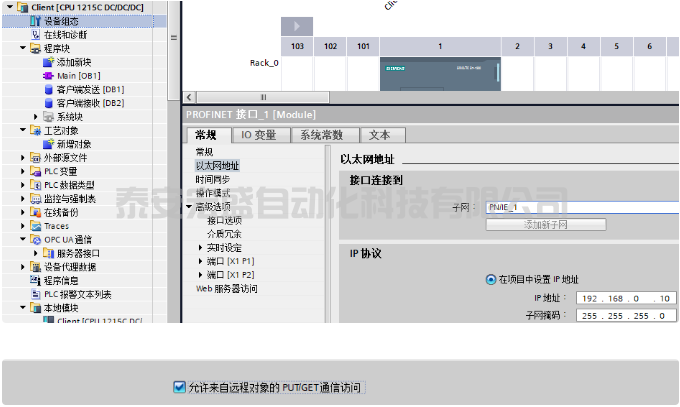Open 客户端发送 [DB1] data block
This screenshot has width=680, height=407.
point(48,89)
